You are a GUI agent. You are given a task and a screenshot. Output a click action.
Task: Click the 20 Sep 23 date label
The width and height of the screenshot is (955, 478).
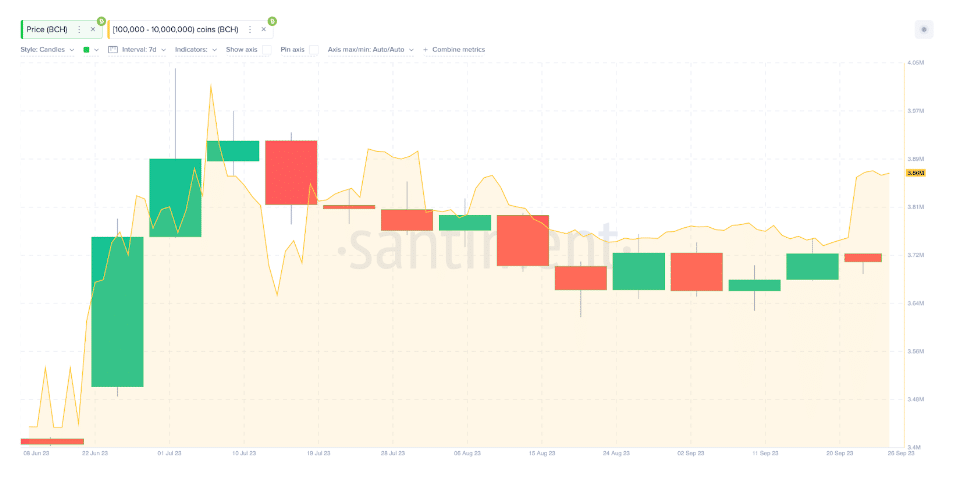(x=839, y=453)
